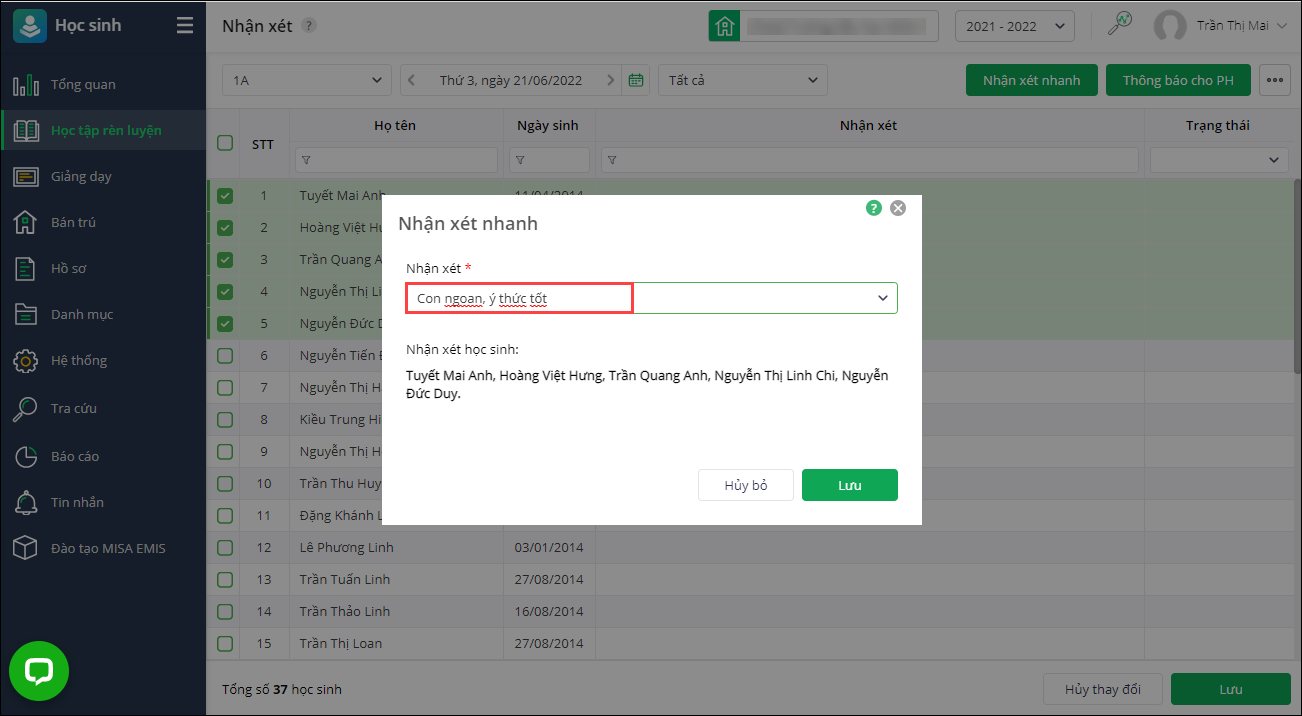Viewport: 1302px width, 716px height.
Task: Click the green Lưu button in dialog
Action: 849,485
